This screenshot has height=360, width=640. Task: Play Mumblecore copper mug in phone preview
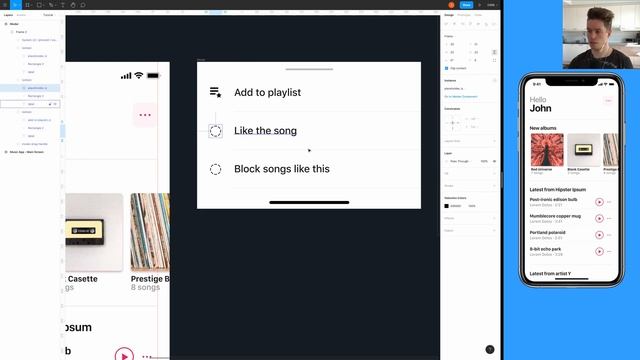599,218
